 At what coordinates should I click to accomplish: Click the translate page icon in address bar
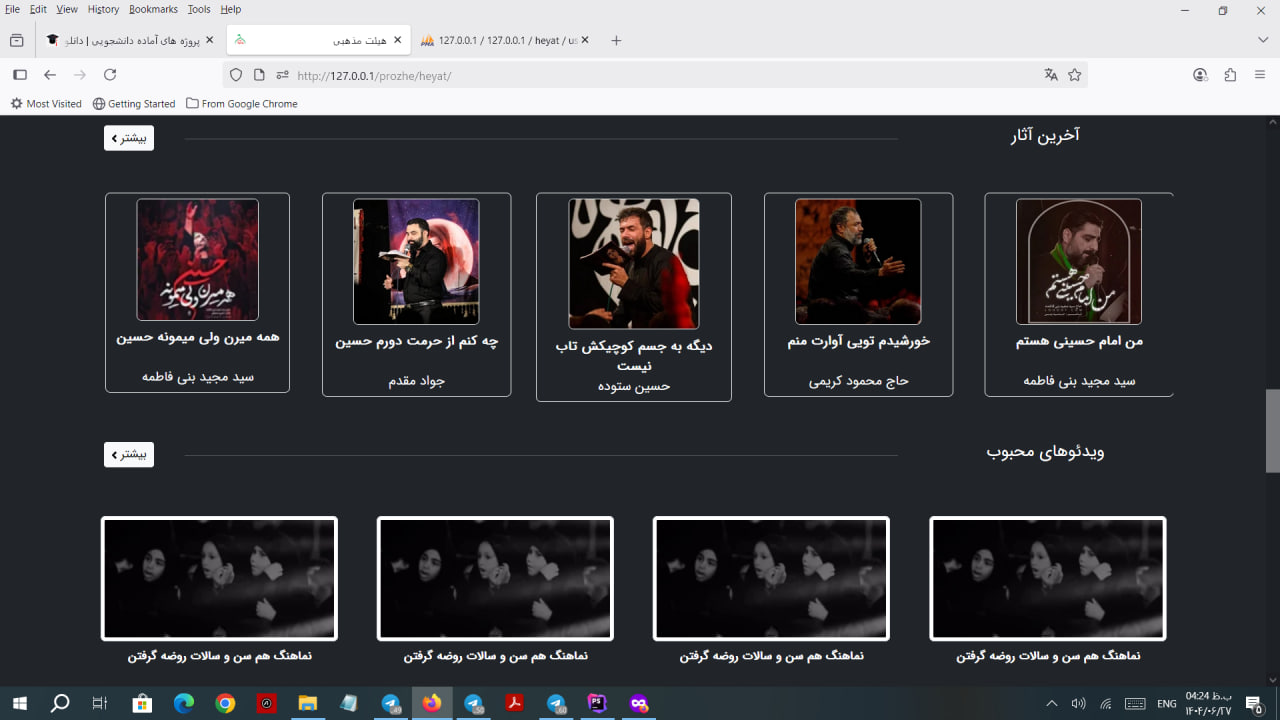point(1051,75)
